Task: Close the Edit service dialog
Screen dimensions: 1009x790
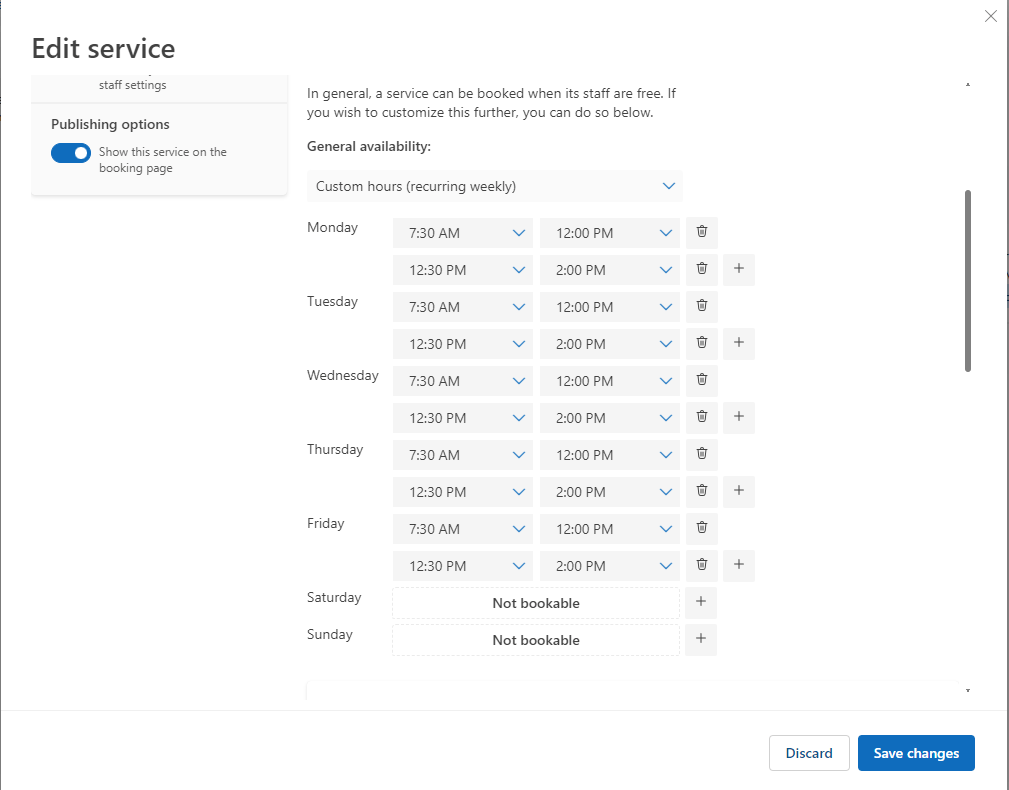Action: click(990, 16)
